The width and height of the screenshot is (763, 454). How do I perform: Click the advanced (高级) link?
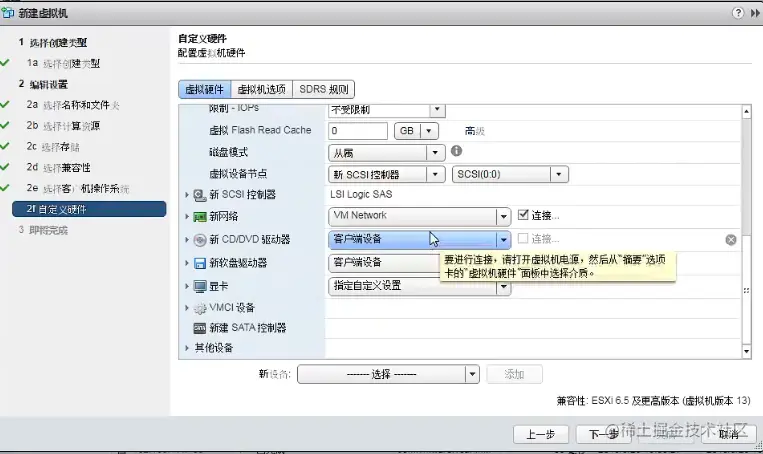pos(475,131)
